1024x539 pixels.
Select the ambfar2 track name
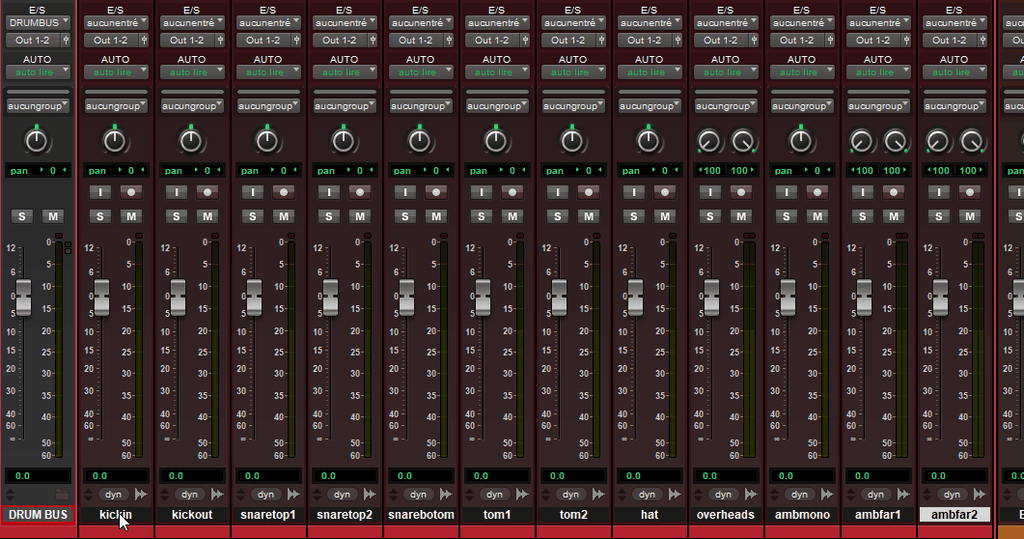(954, 515)
